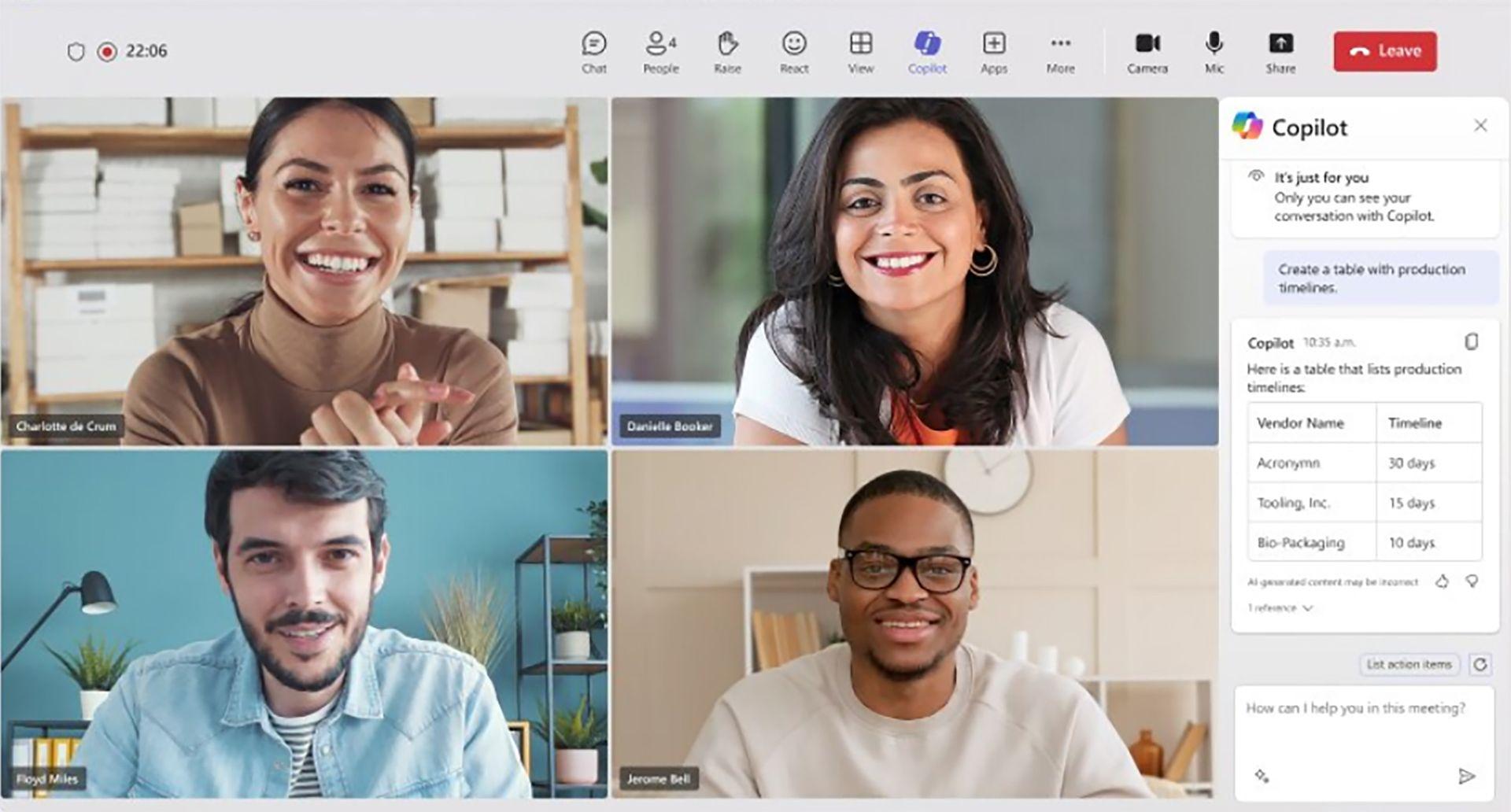Share your screen content
Screen dimensions: 1511x812
pyautogui.click(x=1280, y=53)
